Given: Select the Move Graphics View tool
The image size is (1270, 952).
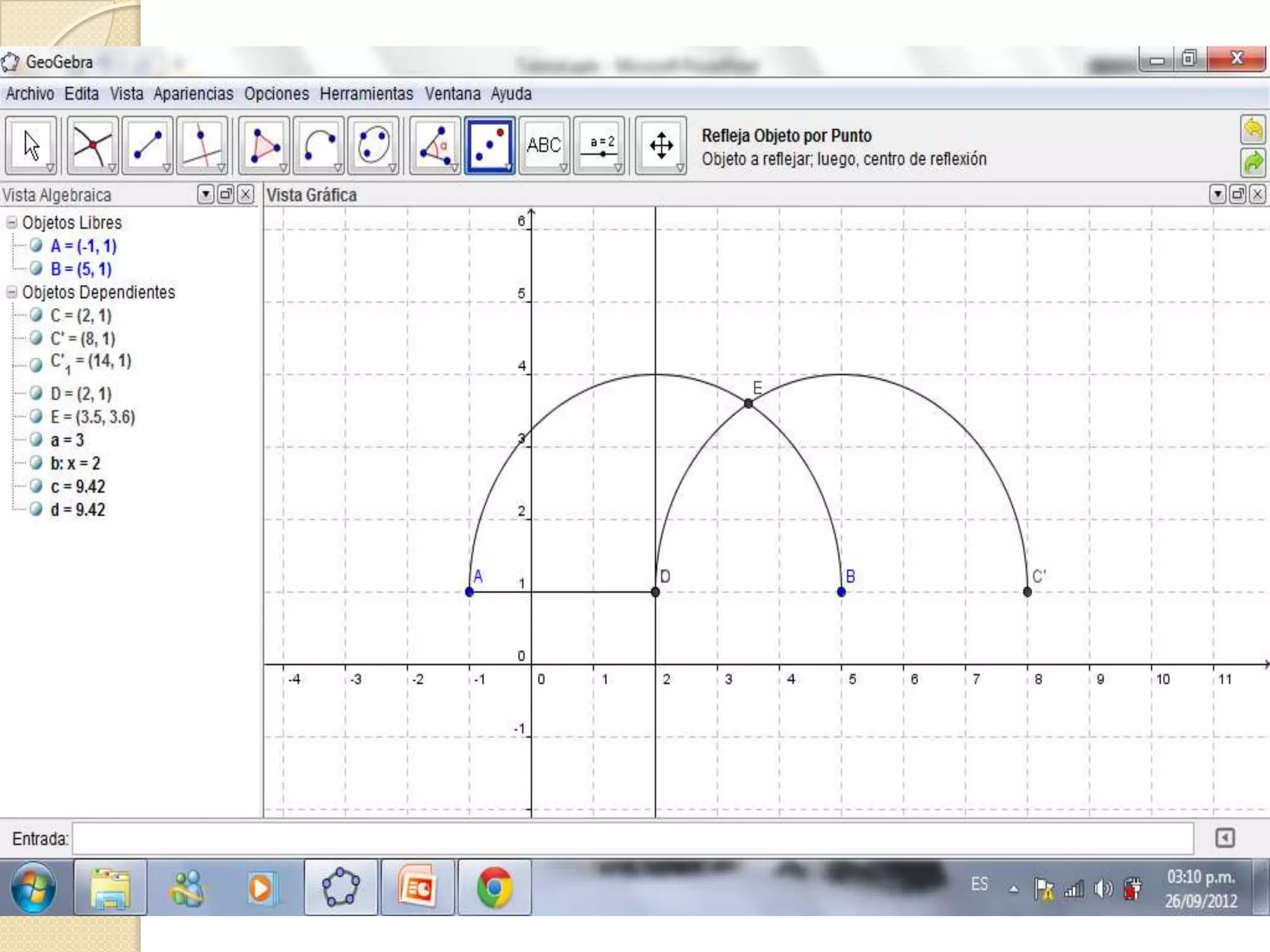Looking at the screenshot, I should pos(661,145).
